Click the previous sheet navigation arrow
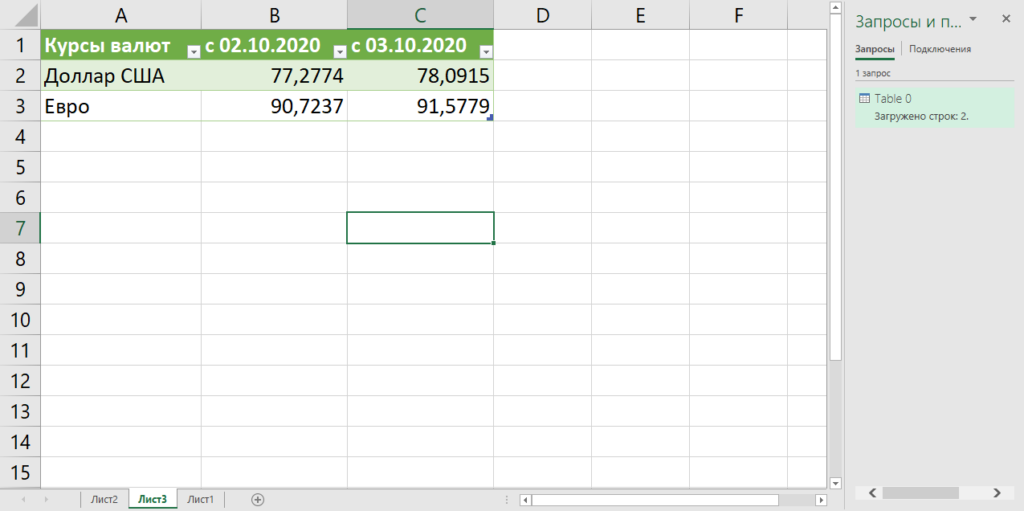 24,499
